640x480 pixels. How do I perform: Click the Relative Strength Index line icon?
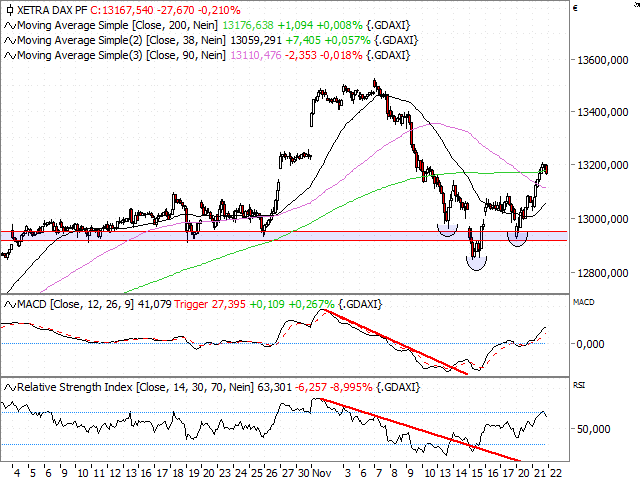(10, 387)
